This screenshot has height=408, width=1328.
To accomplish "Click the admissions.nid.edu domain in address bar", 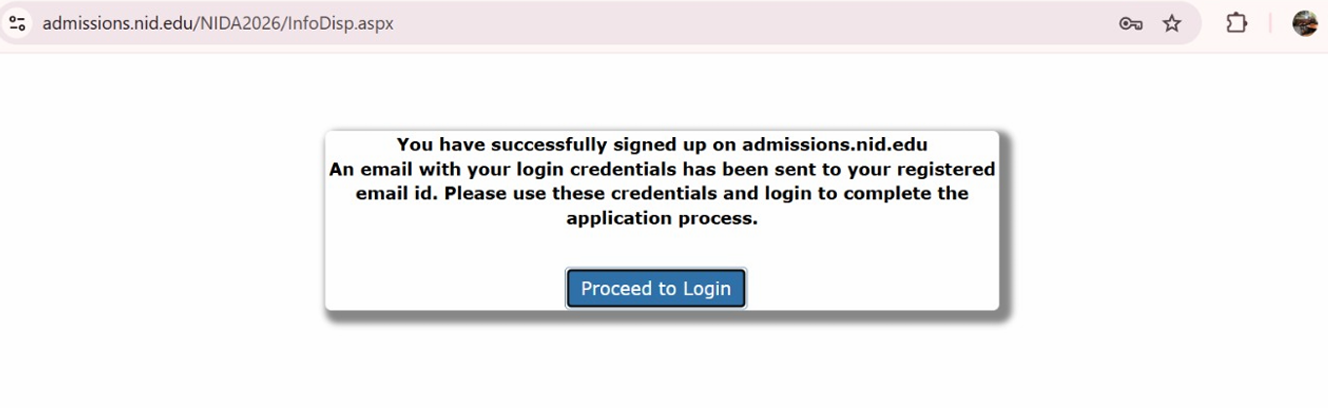I will pos(116,23).
